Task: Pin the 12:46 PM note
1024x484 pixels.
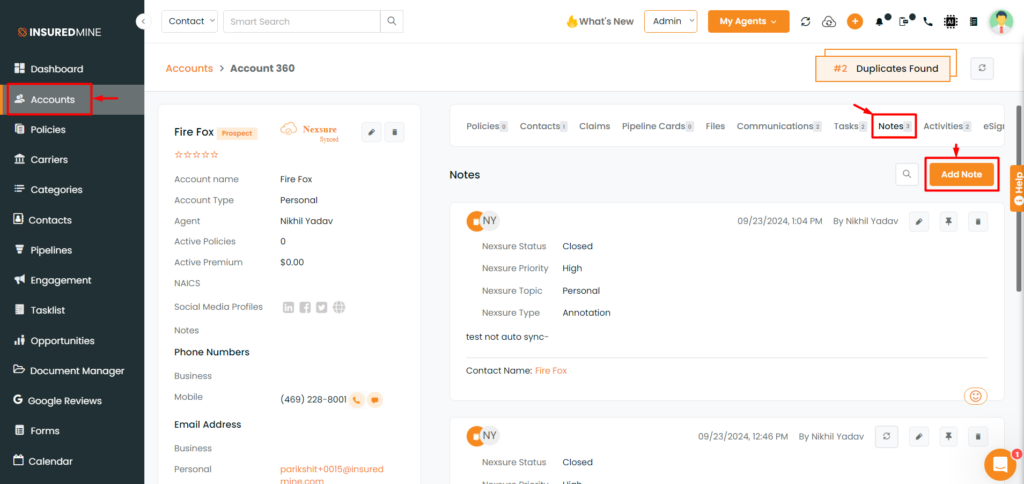Action: [x=948, y=436]
